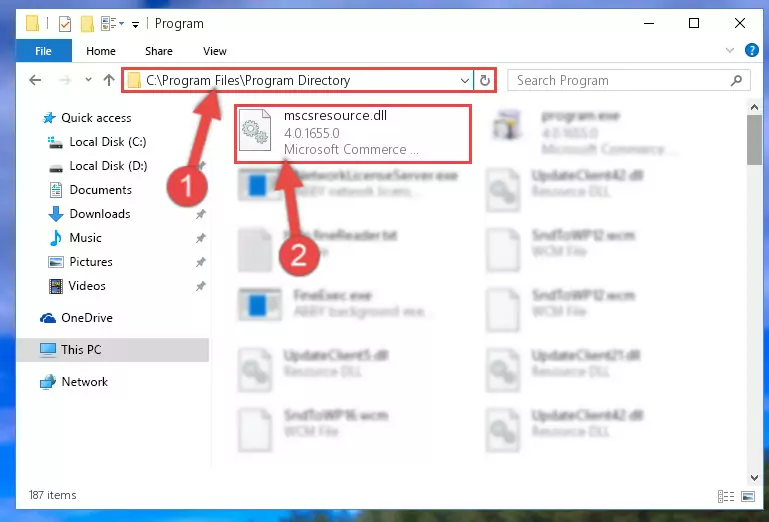Open the Customize Quick Access Toolbar dropdown
This screenshot has width=769, height=522.
click(135, 24)
